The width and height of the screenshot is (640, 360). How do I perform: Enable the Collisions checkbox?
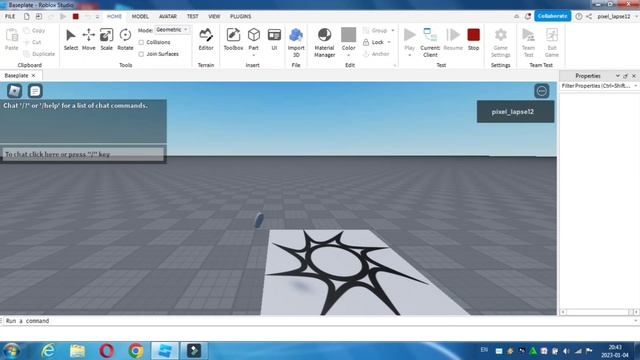(141, 42)
